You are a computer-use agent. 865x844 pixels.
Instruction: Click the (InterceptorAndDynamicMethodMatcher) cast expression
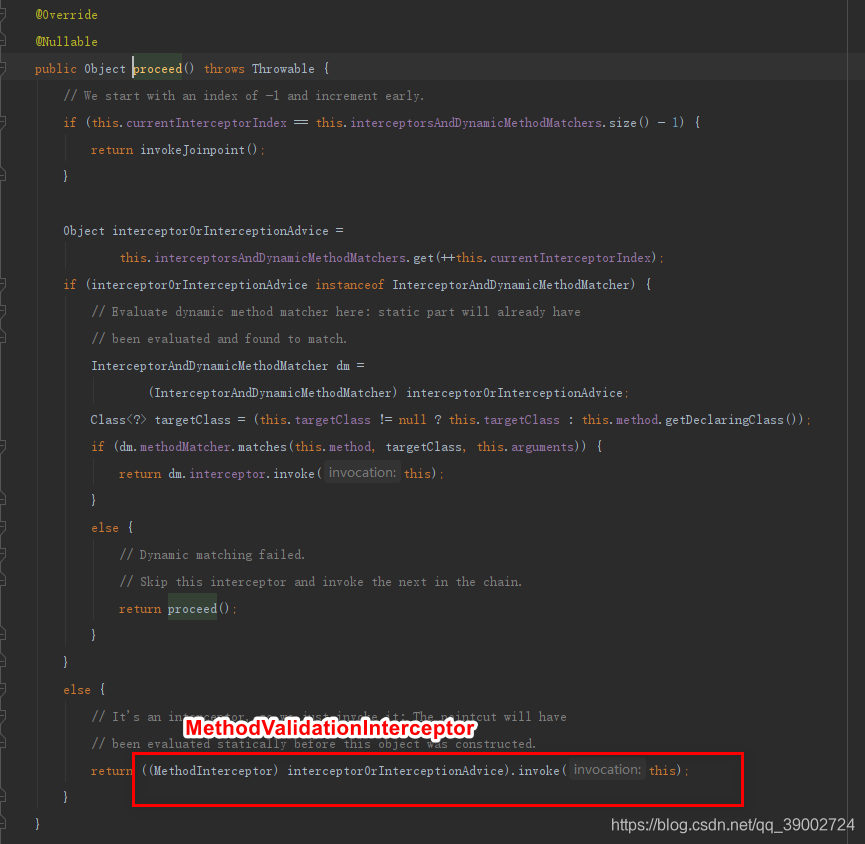click(273, 393)
